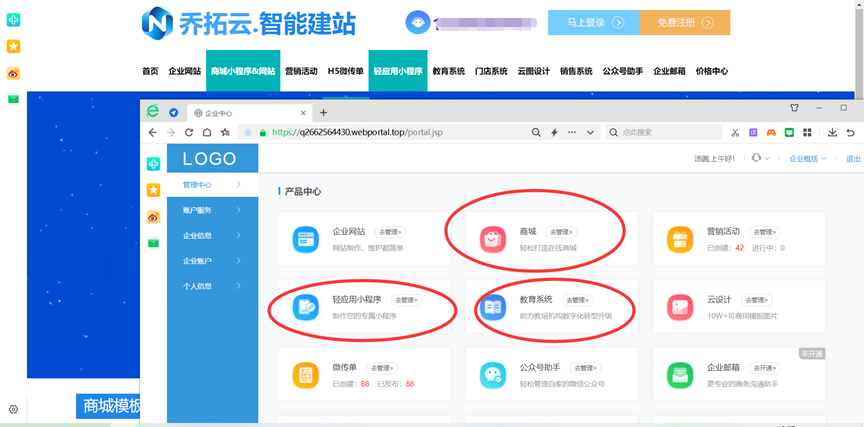Click the zoom magnifier in address bar
864x427 pixels.
coord(536,132)
